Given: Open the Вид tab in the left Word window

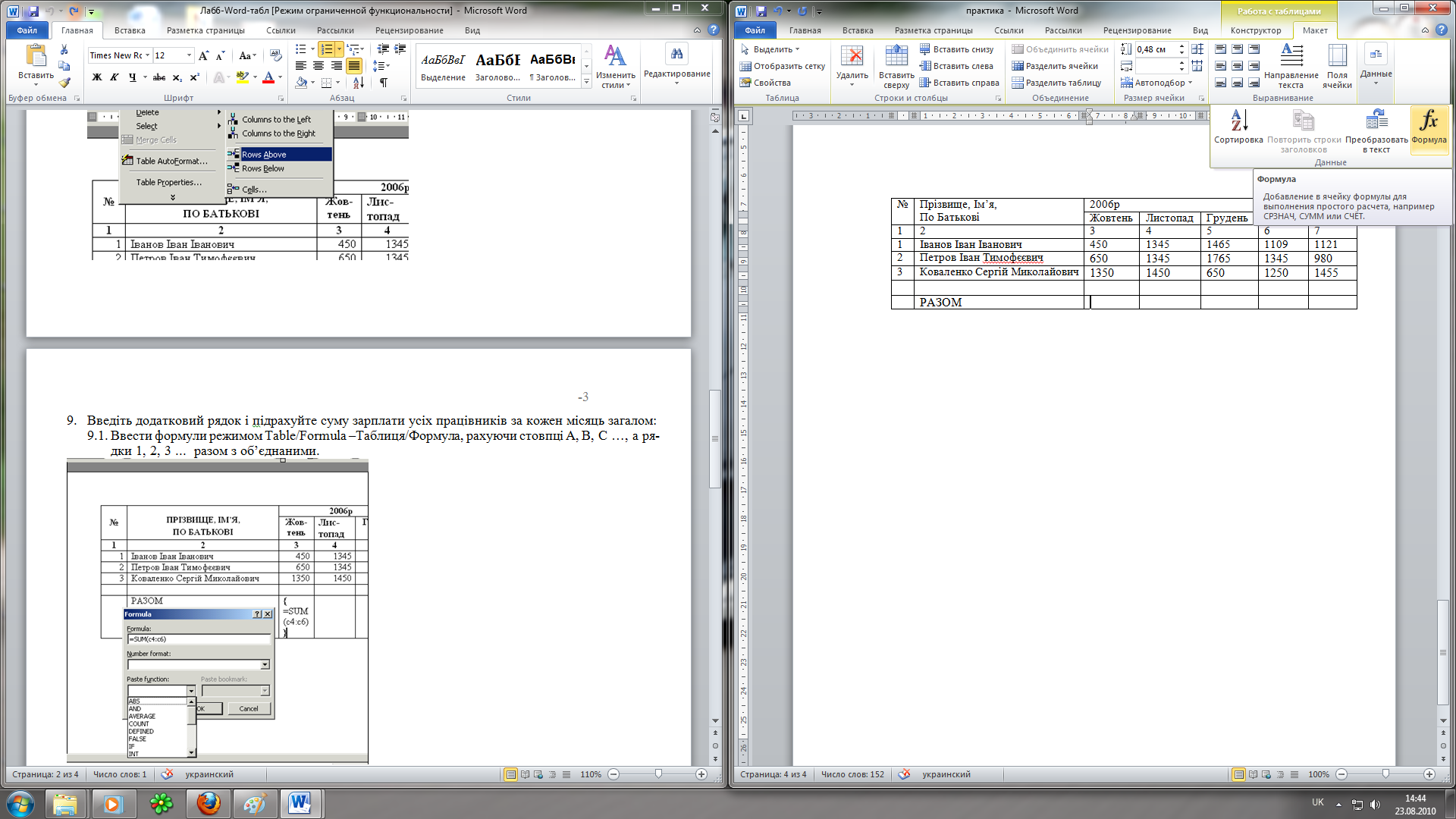Looking at the screenshot, I should coord(472,30).
